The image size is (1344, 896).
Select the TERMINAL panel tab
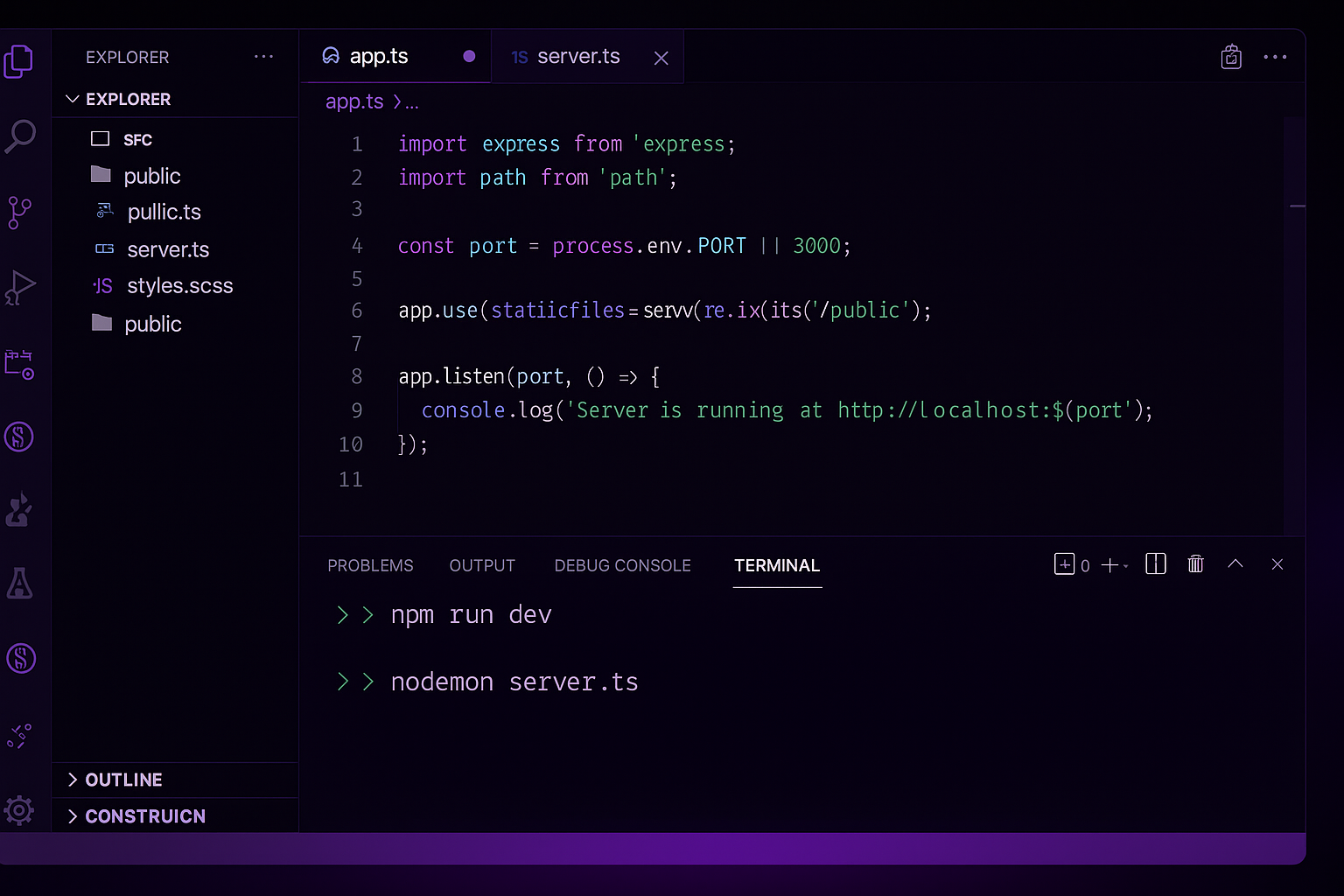coord(777,566)
